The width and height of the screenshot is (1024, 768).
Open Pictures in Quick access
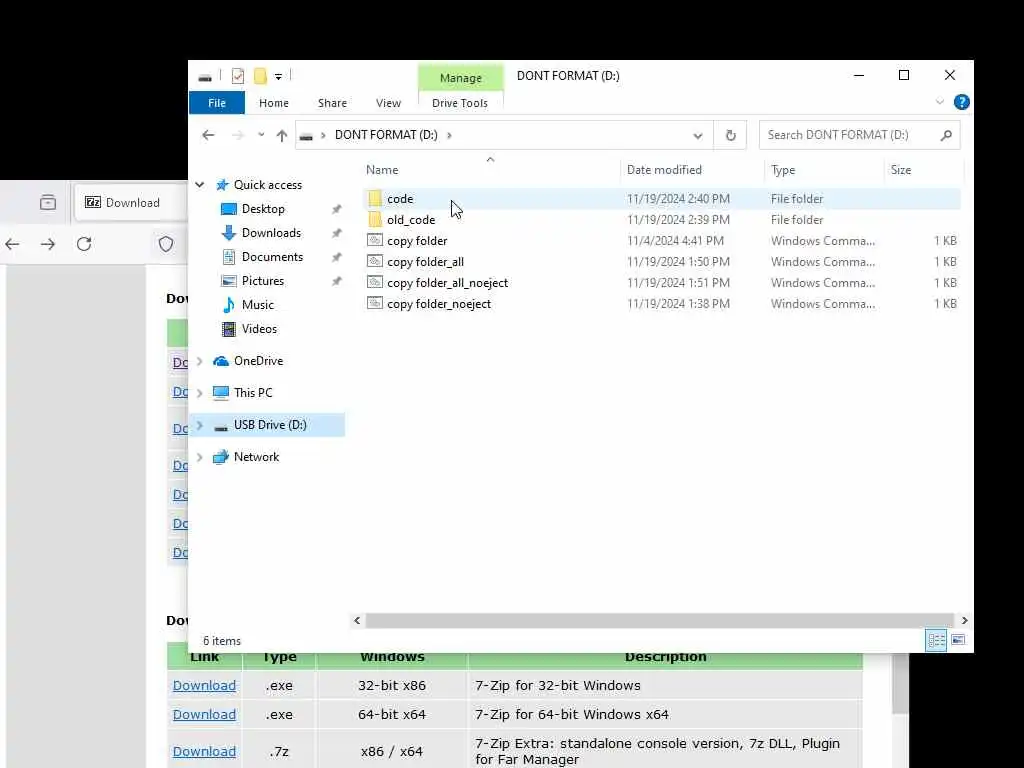coord(263,281)
